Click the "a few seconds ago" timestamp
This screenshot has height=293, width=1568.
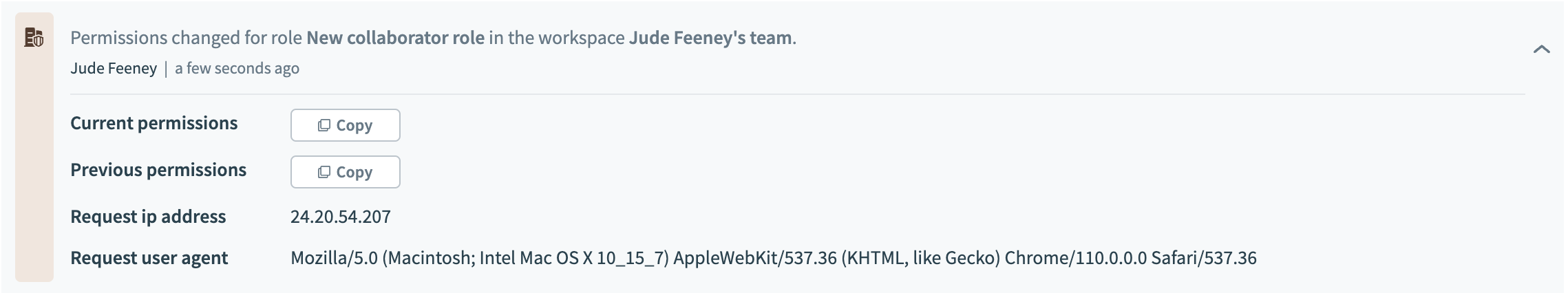(x=237, y=69)
